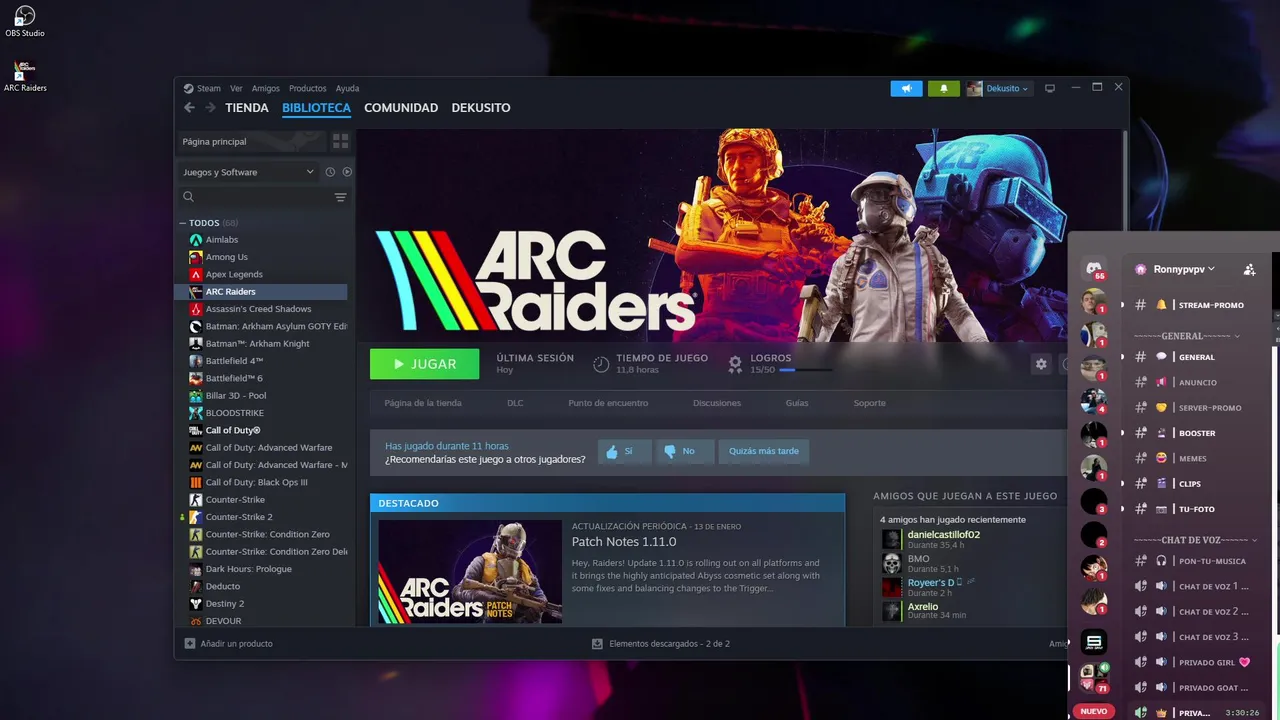
Task: Go forward with the Steam forward arrow
Action: (210, 108)
